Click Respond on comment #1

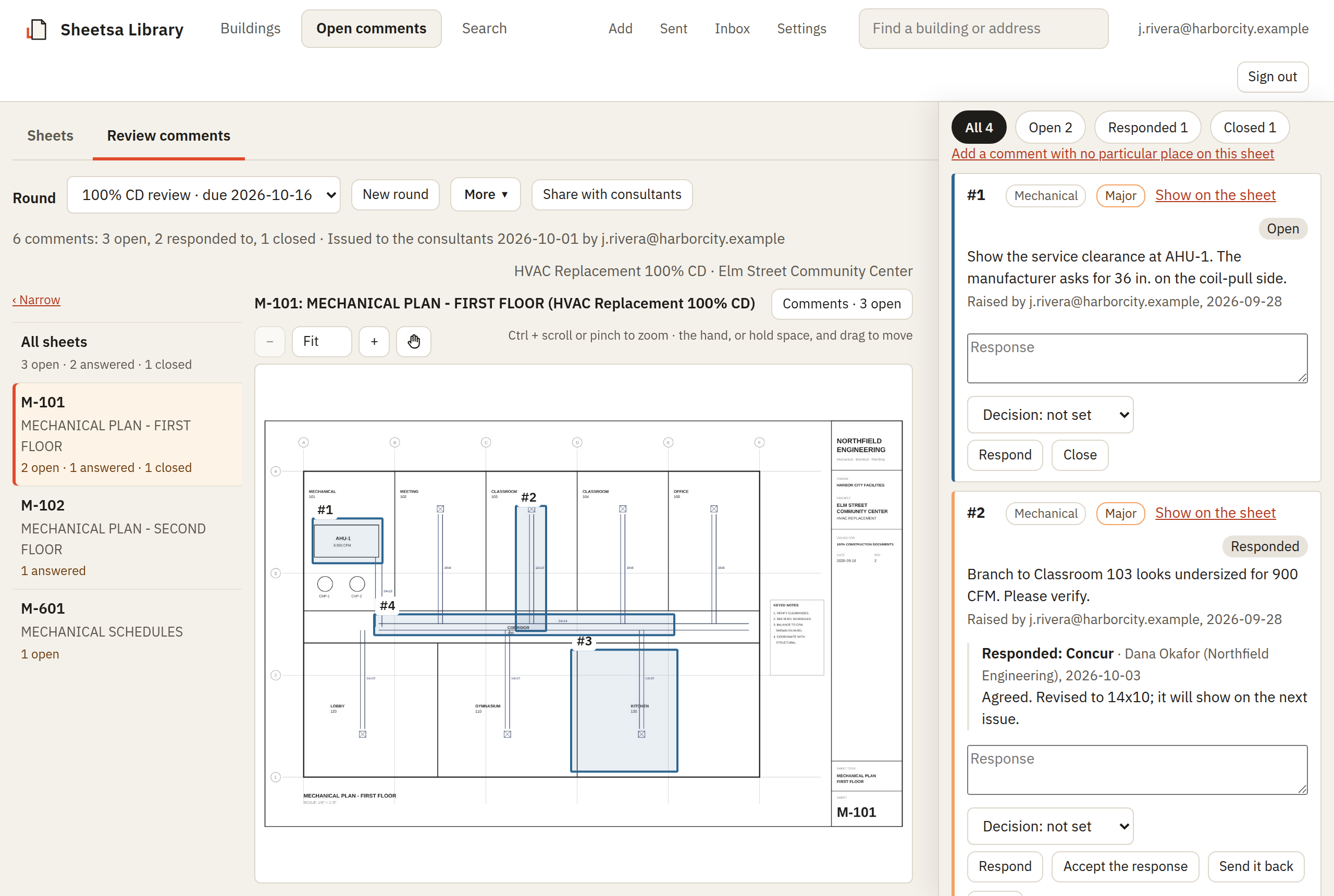pyautogui.click(x=1005, y=455)
